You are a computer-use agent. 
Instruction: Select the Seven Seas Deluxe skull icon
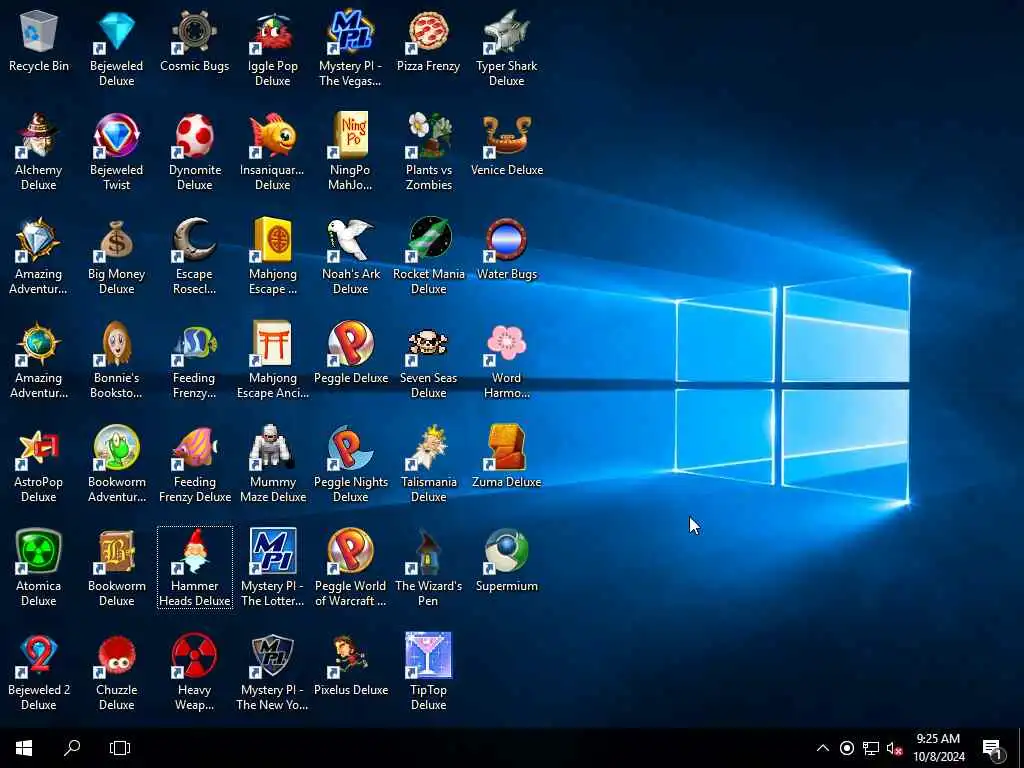428,343
